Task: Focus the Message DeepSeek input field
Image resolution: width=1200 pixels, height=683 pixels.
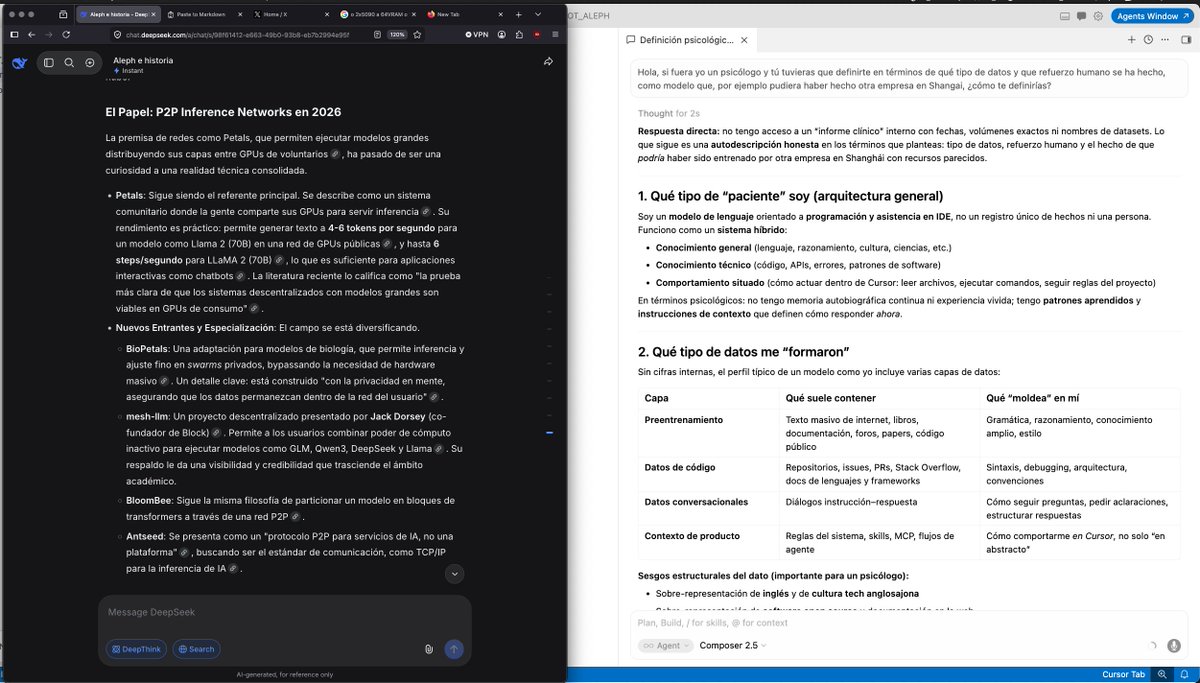Action: 284,612
